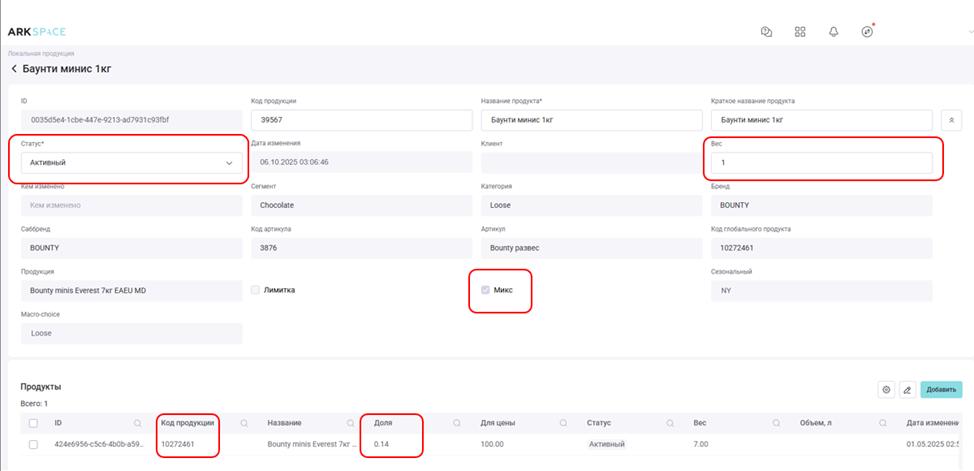Click the pencil edit icon above table
Screen dimensions: 974x471
(x=907, y=389)
